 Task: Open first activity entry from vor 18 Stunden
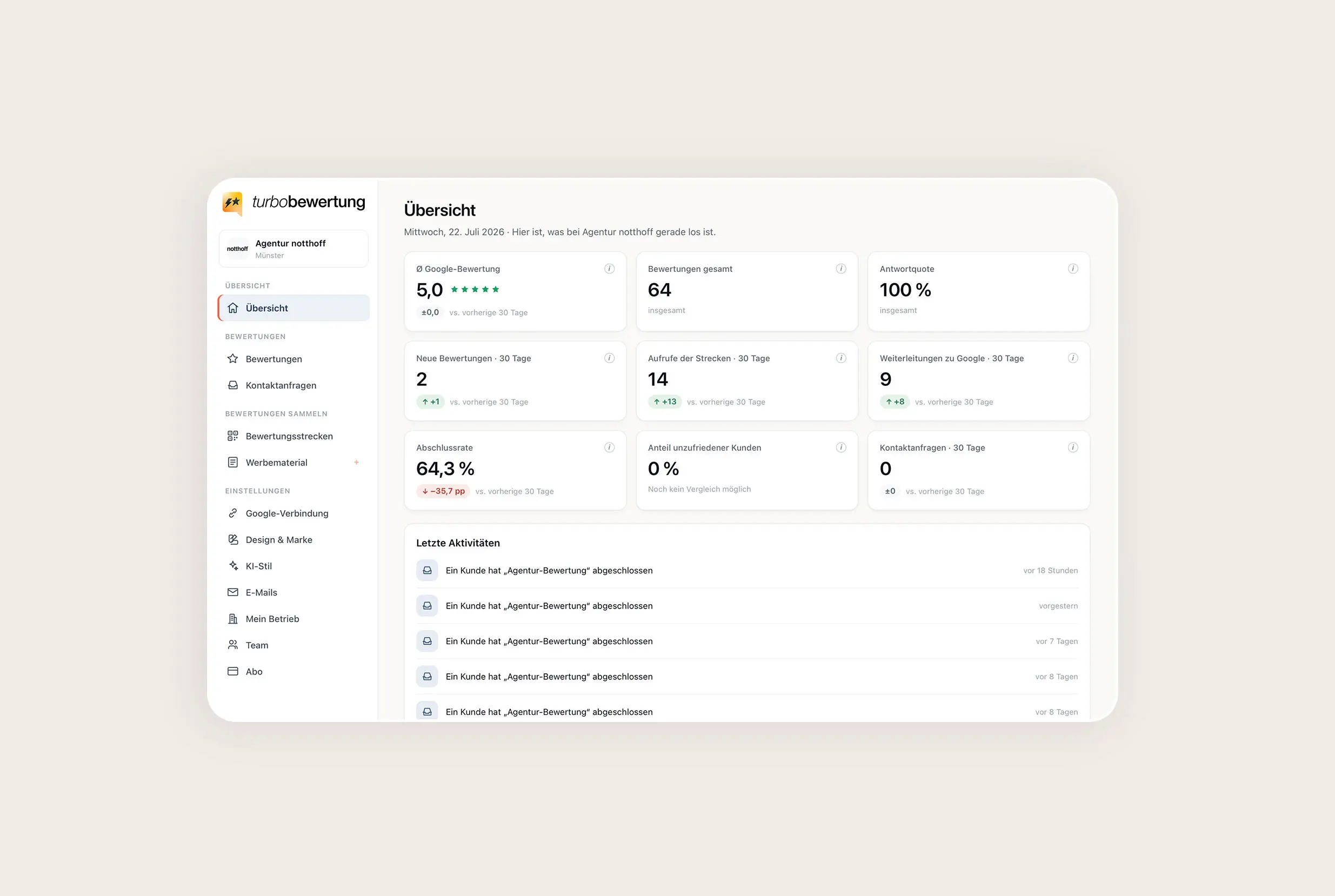pyautogui.click(x=746, y=570)
